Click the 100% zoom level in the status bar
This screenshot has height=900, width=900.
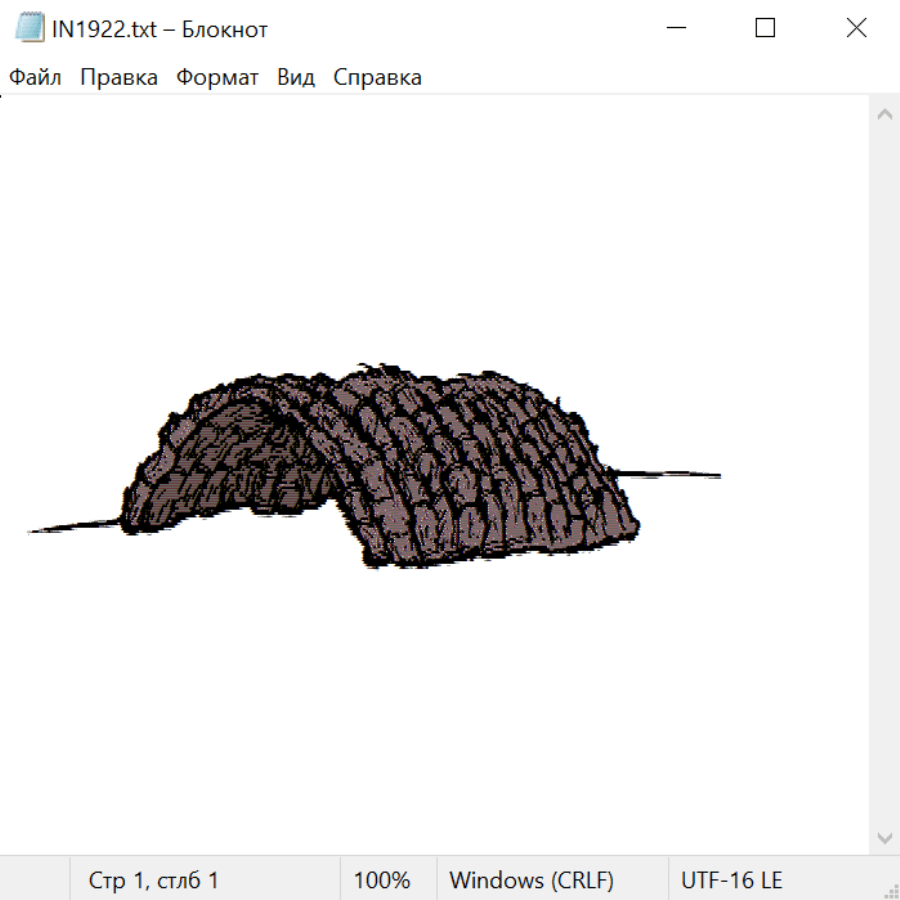coord(382,880)
